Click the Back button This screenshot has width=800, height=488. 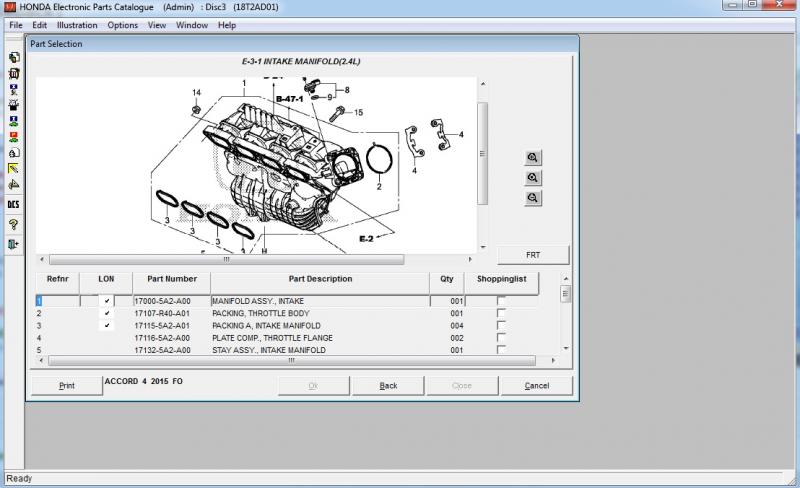coord(388,385)
